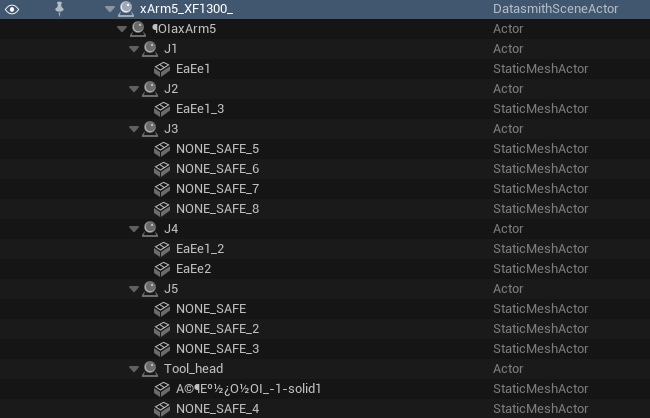Collapse the J3 actor group
The height and width of the screenshot is (418, 650).
(135, 129)
